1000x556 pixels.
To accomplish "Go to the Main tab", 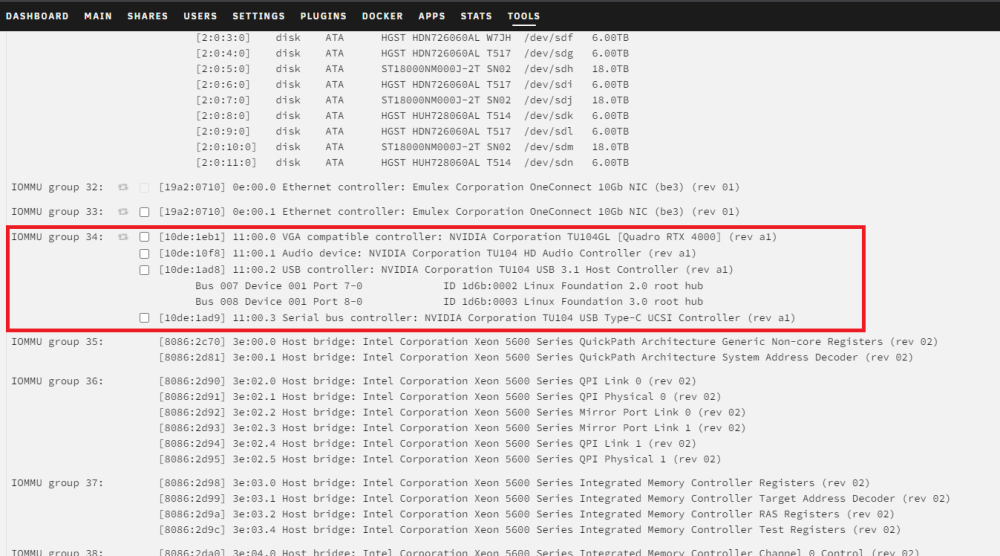I will point(98,16).
